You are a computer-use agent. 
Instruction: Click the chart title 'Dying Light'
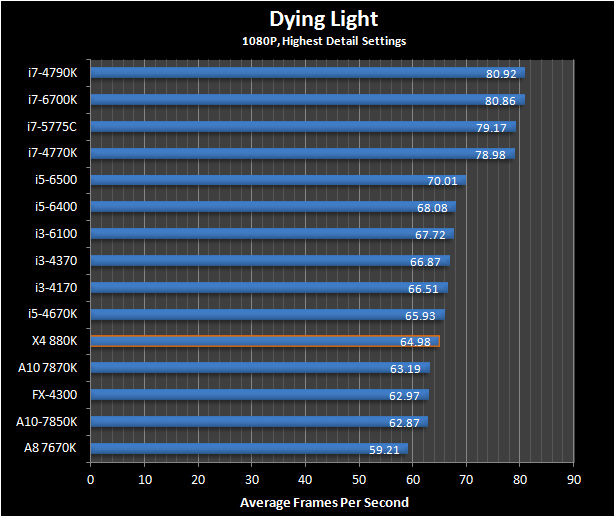tap(323, 20)
